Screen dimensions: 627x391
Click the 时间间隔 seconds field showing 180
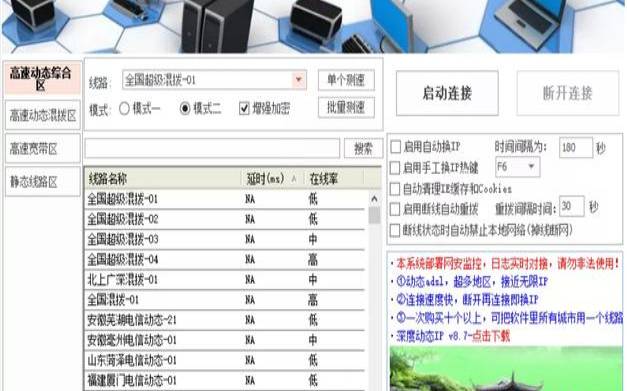click(576, 148)
